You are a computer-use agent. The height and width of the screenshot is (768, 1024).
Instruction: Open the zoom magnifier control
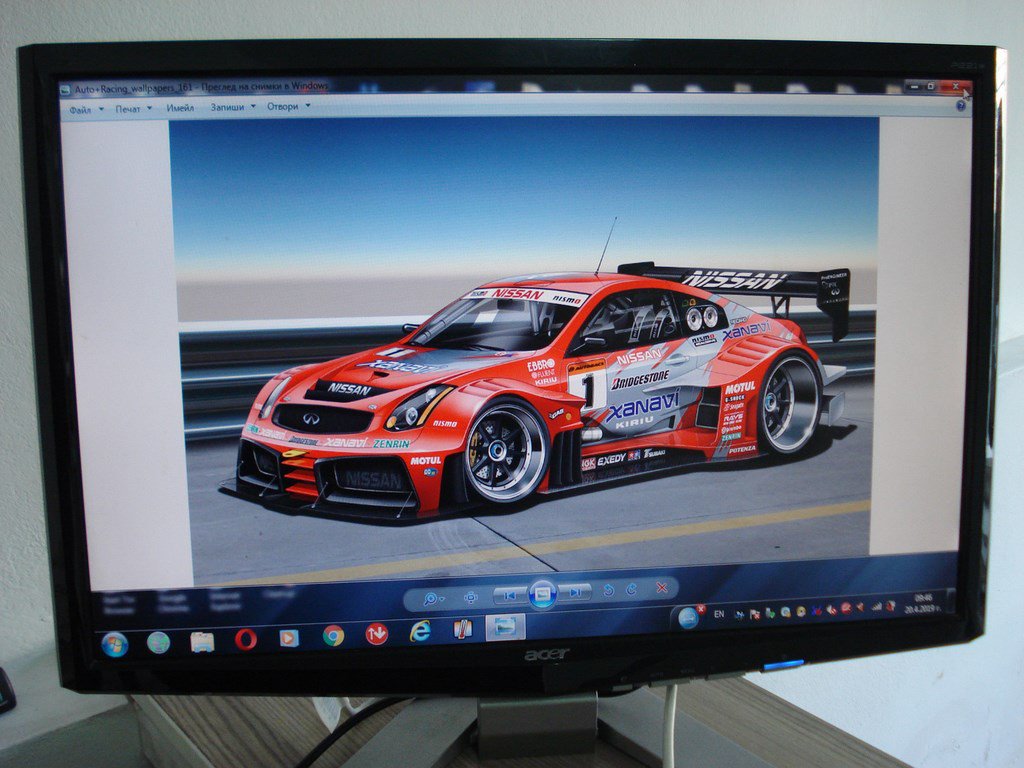tap(432, 598)
